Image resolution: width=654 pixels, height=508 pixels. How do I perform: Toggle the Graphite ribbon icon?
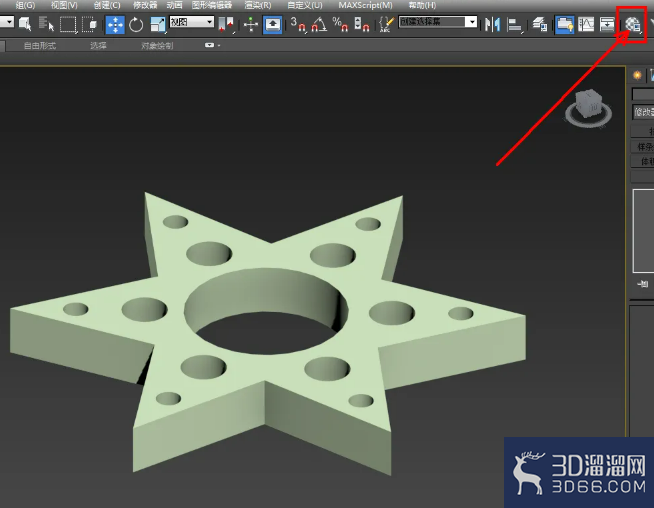(565, 24)
